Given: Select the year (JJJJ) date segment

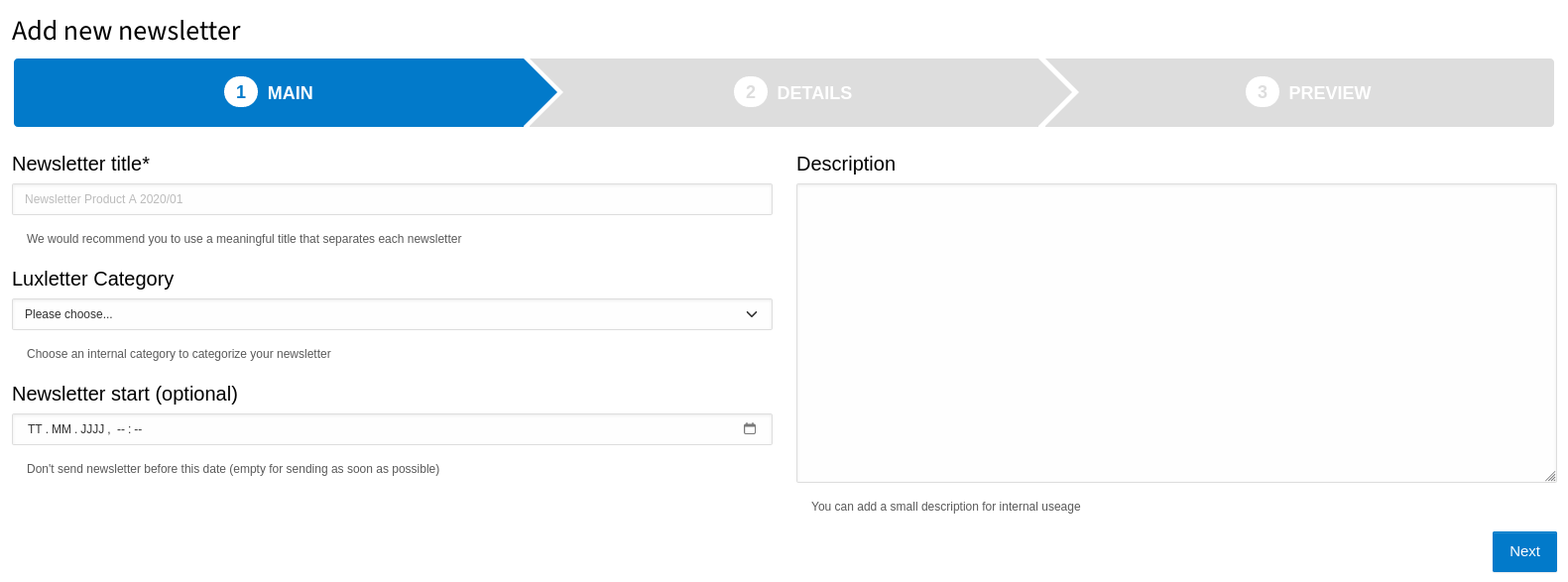Looking at the screenshot, I should (x=92, y=429).
